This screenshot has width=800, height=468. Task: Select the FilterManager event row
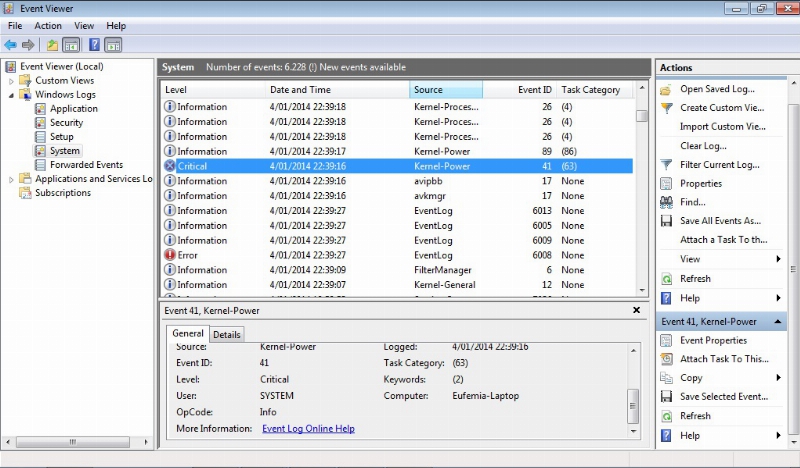(398, 270)
